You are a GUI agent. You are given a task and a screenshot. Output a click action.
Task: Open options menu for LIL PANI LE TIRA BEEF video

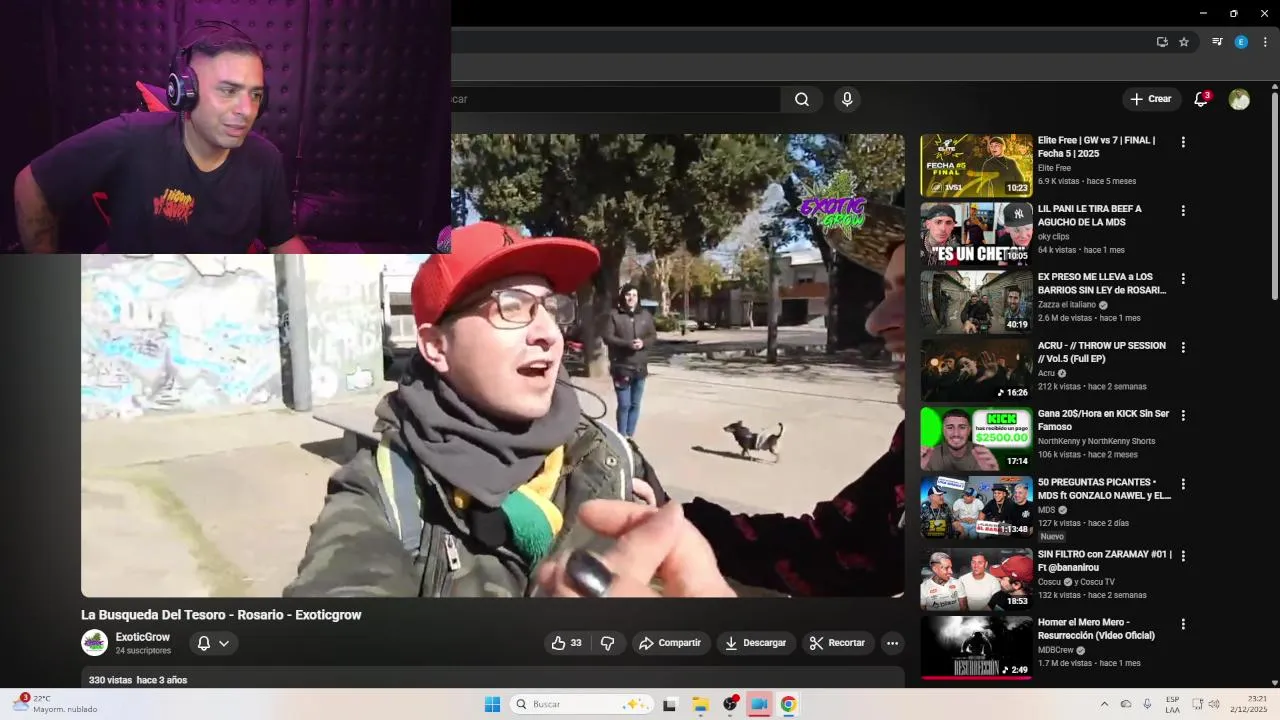click(x=1183, y=211)
